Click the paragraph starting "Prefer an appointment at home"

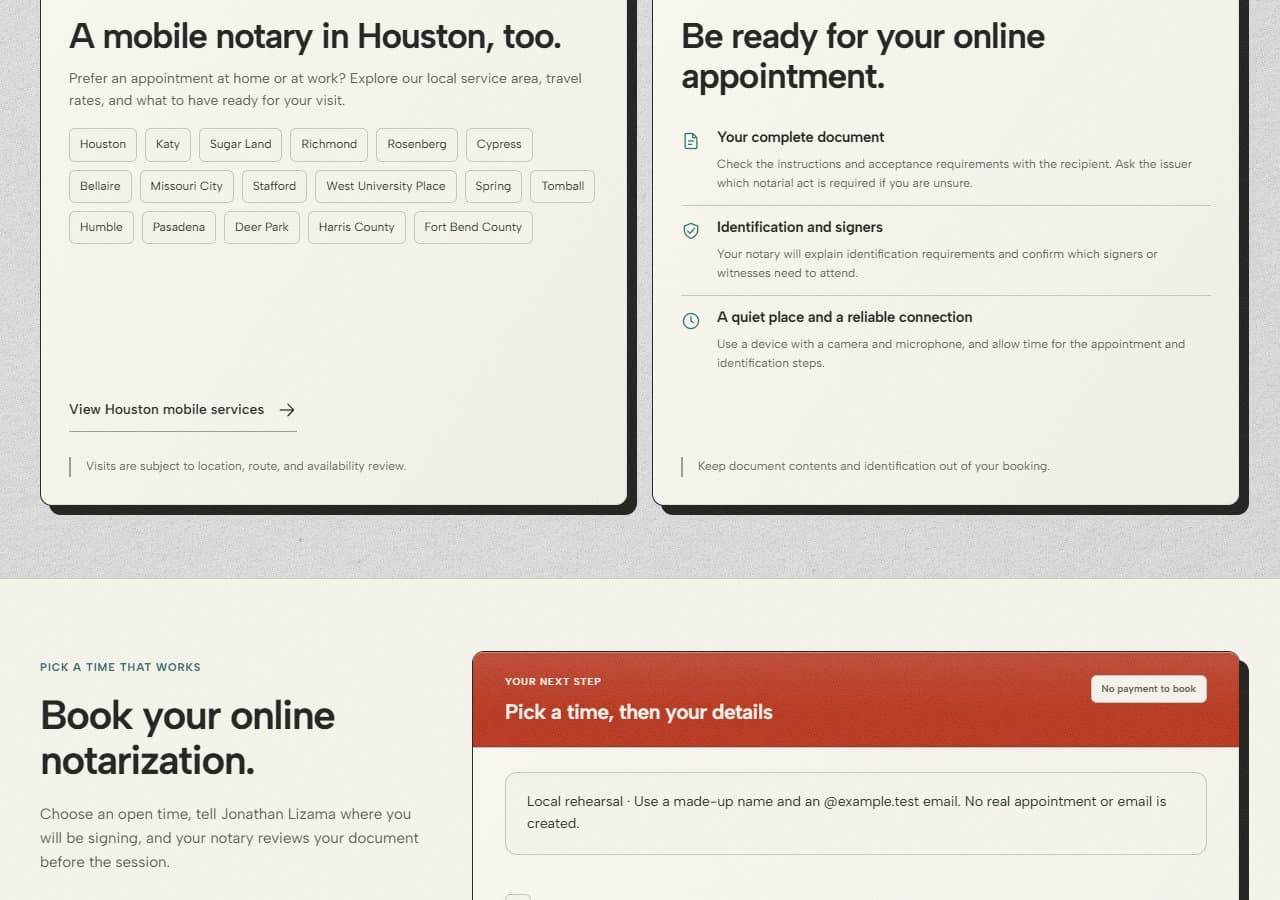pos(325,89)
